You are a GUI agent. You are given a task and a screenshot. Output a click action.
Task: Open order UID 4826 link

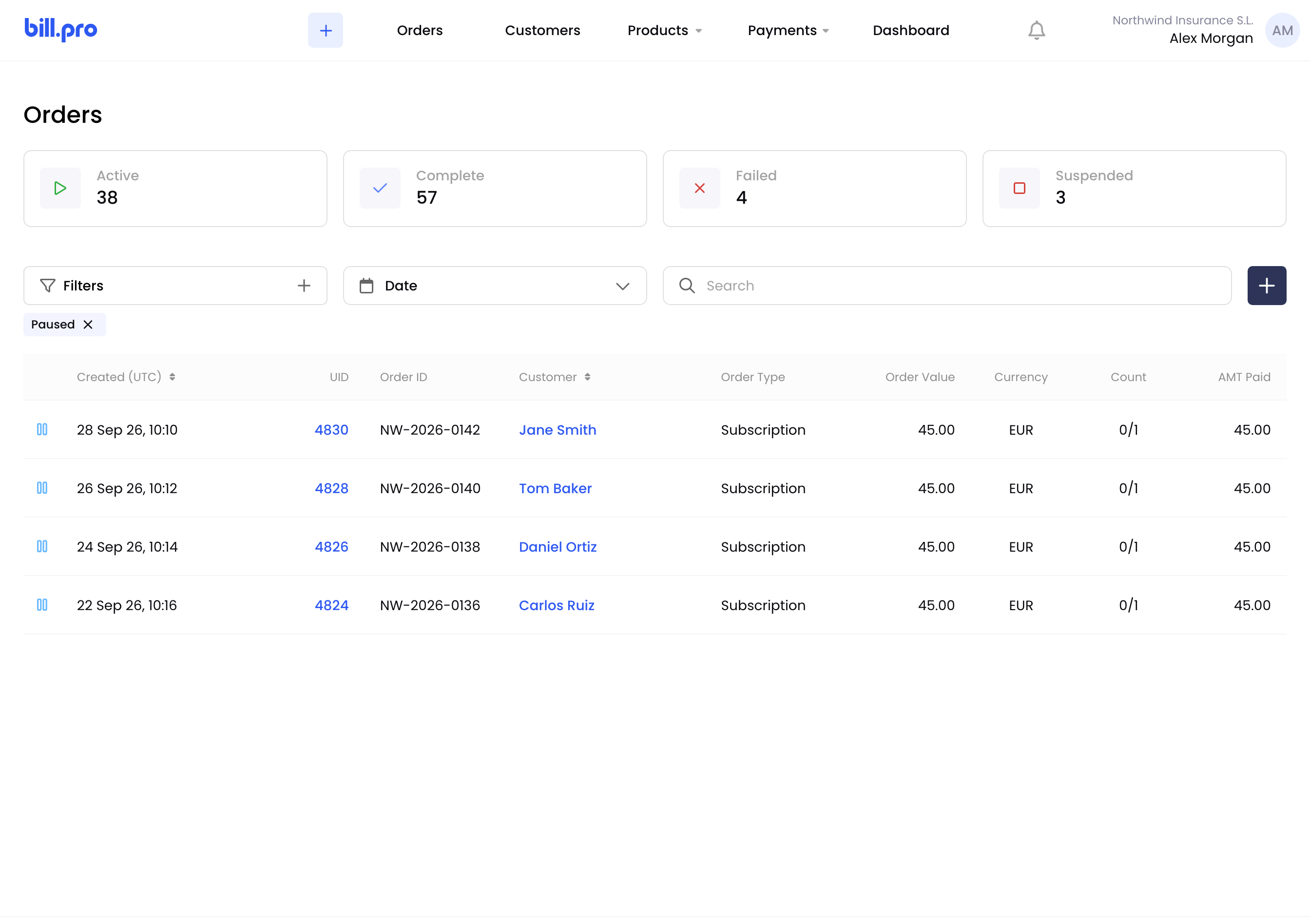point(331,546)
